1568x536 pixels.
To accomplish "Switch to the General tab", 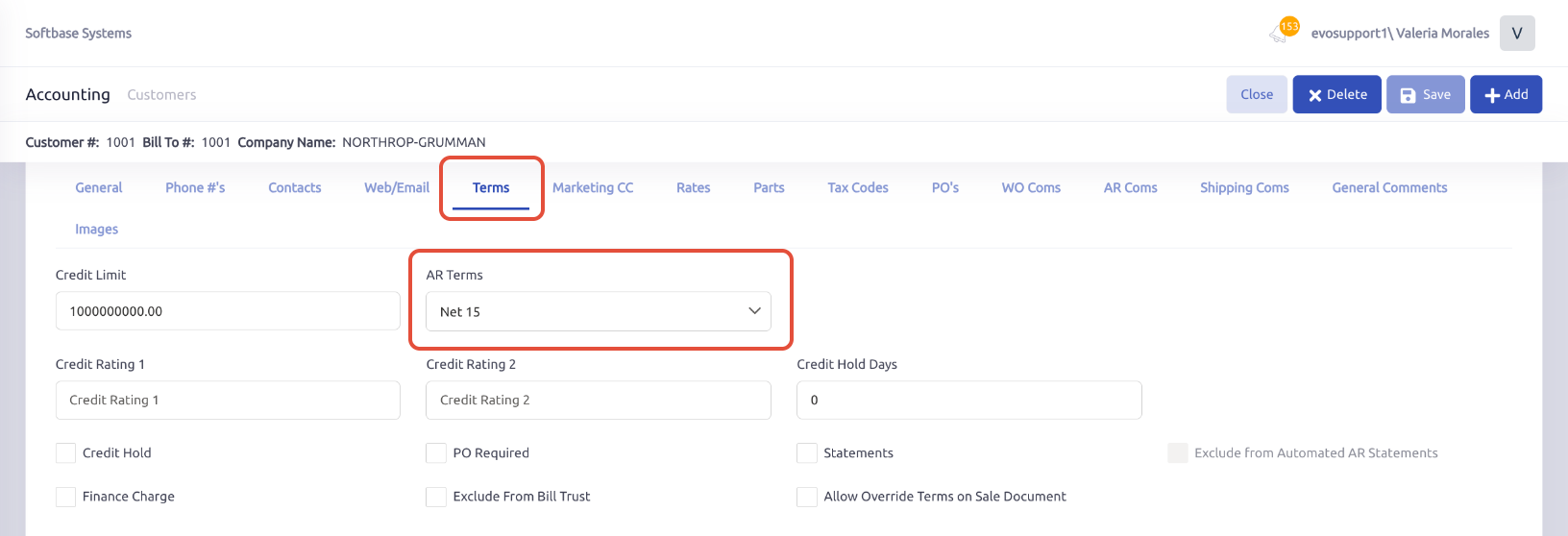I will pos(99,187).
